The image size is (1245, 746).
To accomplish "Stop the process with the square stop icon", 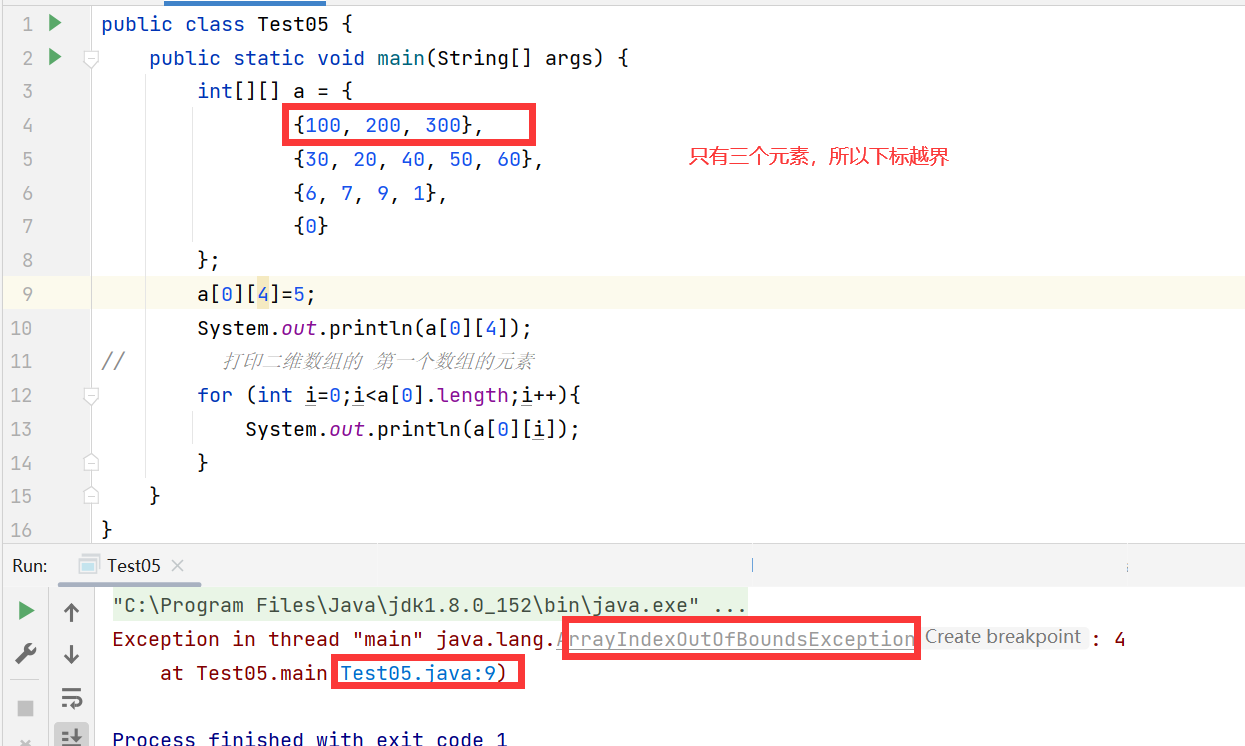I will click(26, 707).
